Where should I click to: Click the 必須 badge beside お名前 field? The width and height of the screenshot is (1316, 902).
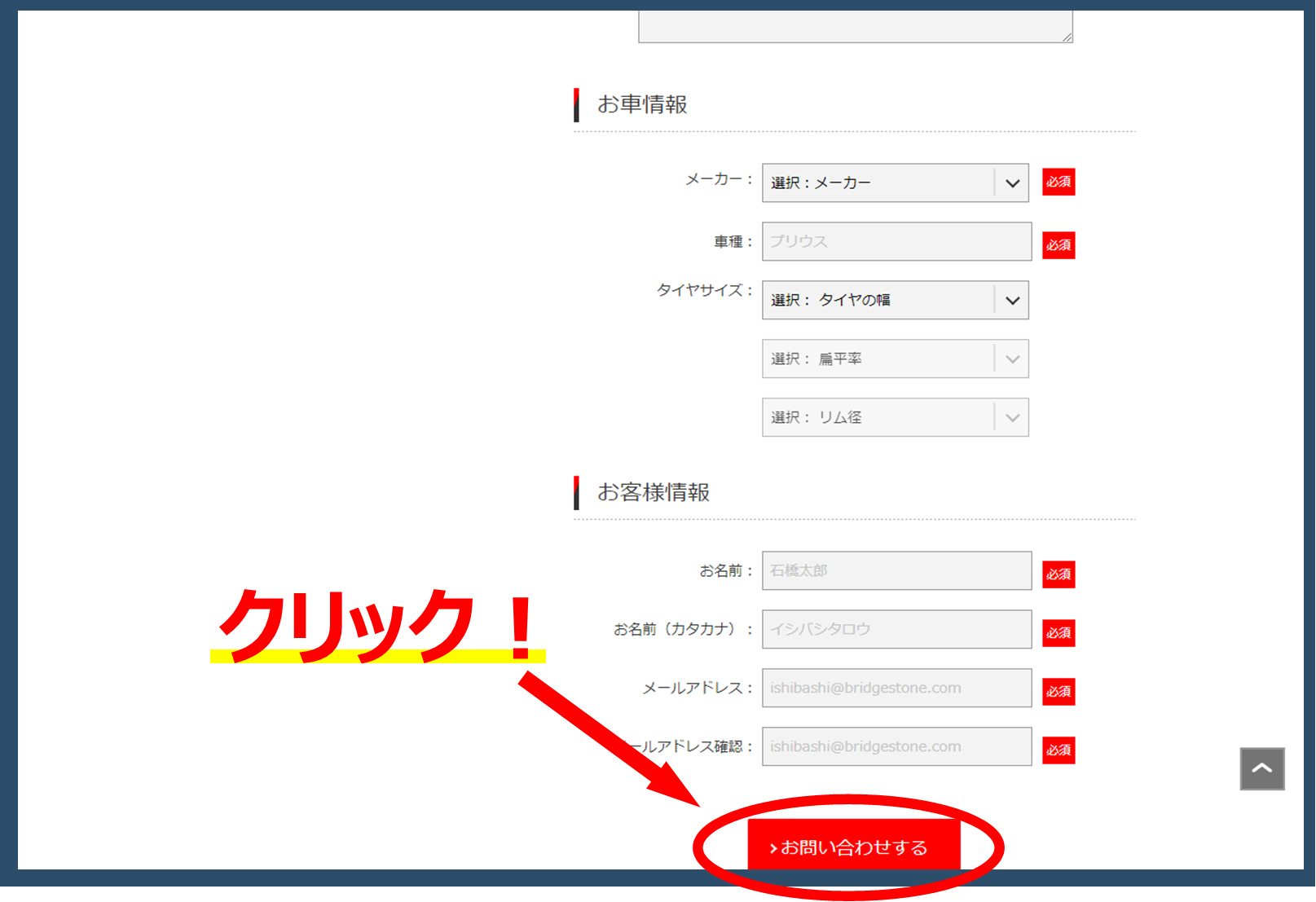click(x=1059, y=574)
